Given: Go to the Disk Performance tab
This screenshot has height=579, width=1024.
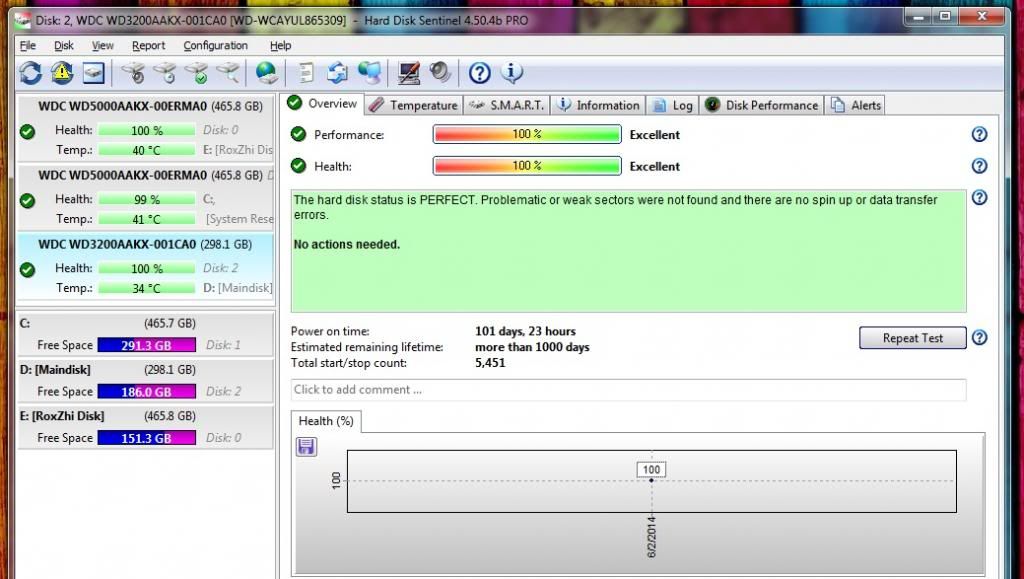Looking at the screenshot, I should (x=761, y=105).
